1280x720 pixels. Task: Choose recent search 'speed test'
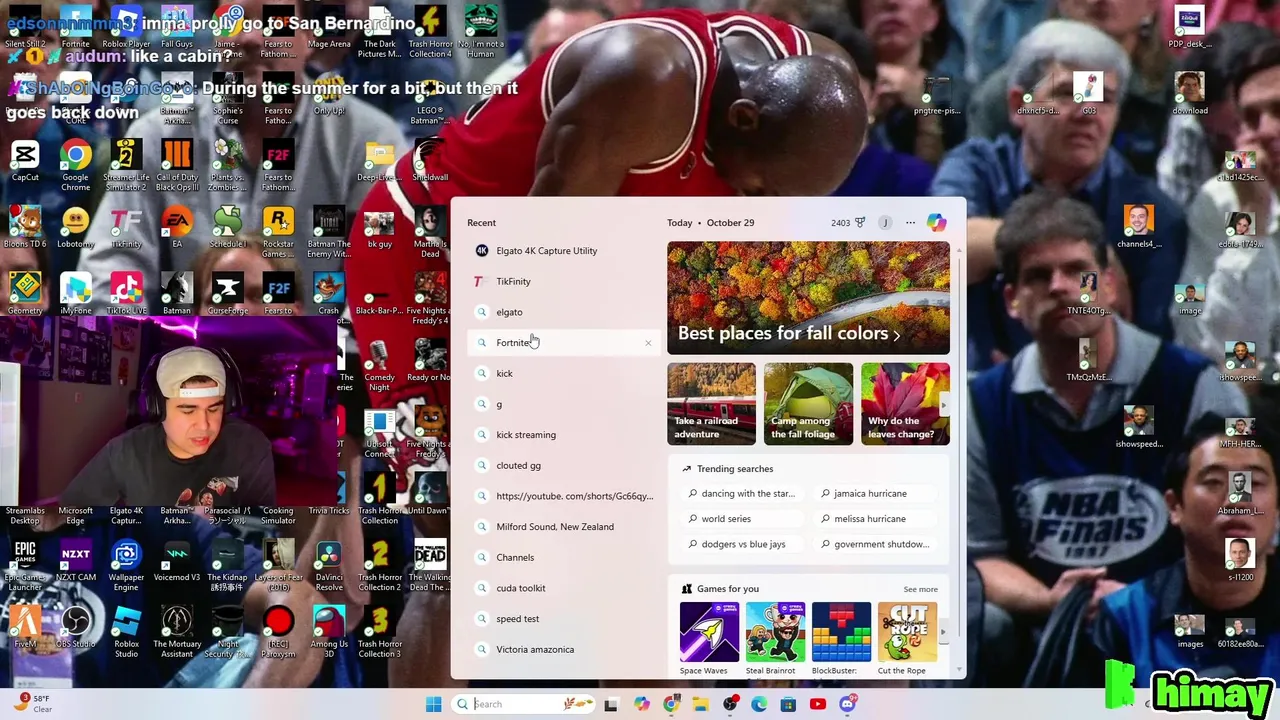pyautogui.click(x=563, y=619)
